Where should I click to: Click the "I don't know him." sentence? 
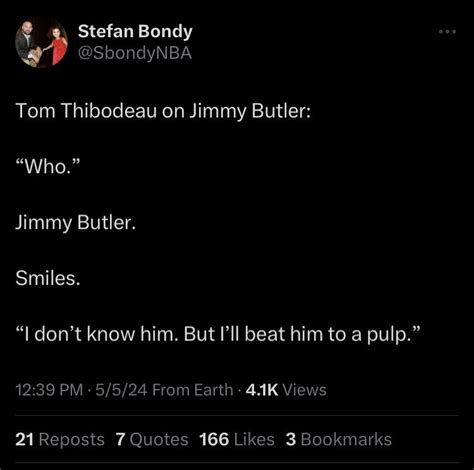(x=96, y=334)
